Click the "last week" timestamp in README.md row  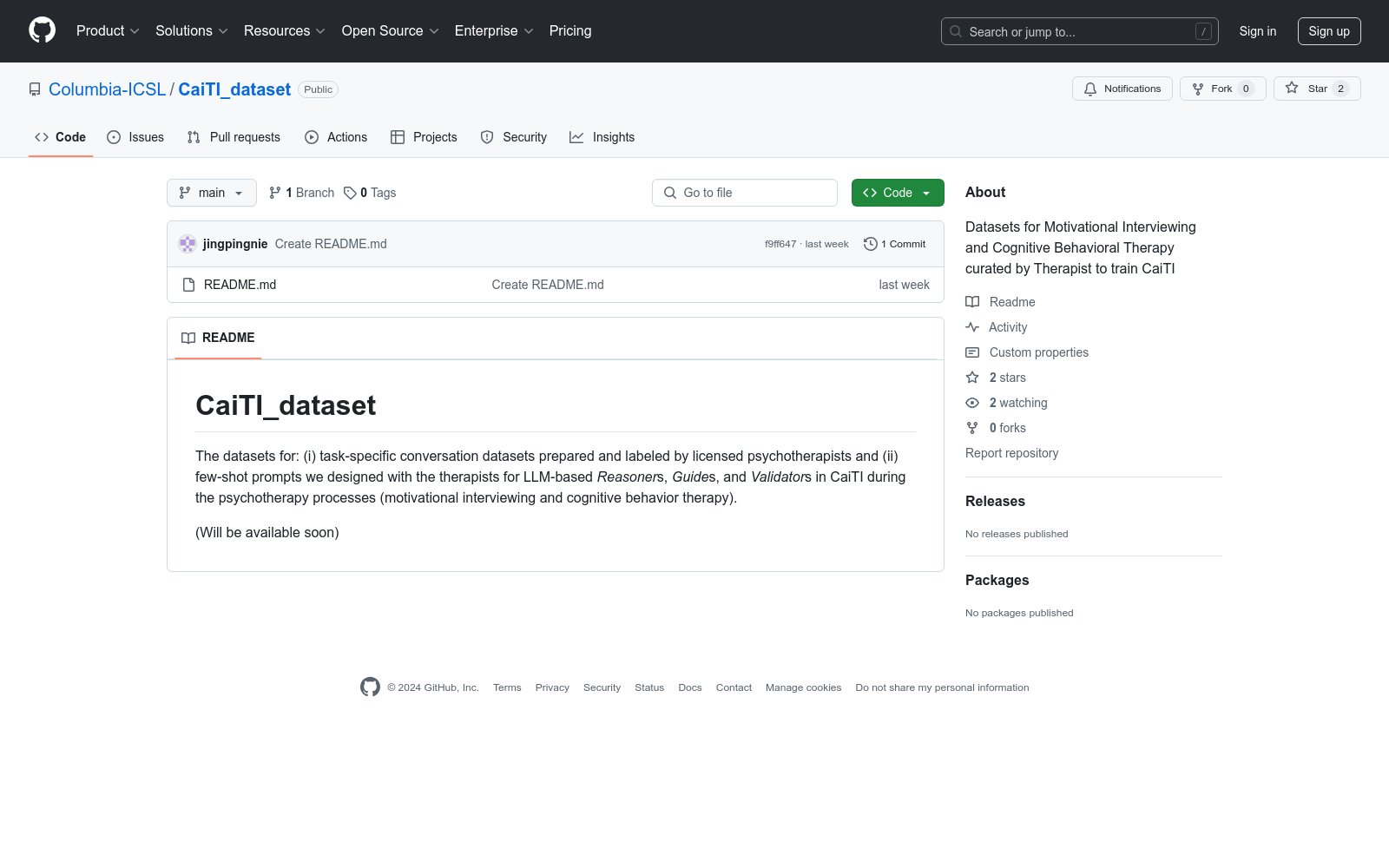(x=904, y=285)
